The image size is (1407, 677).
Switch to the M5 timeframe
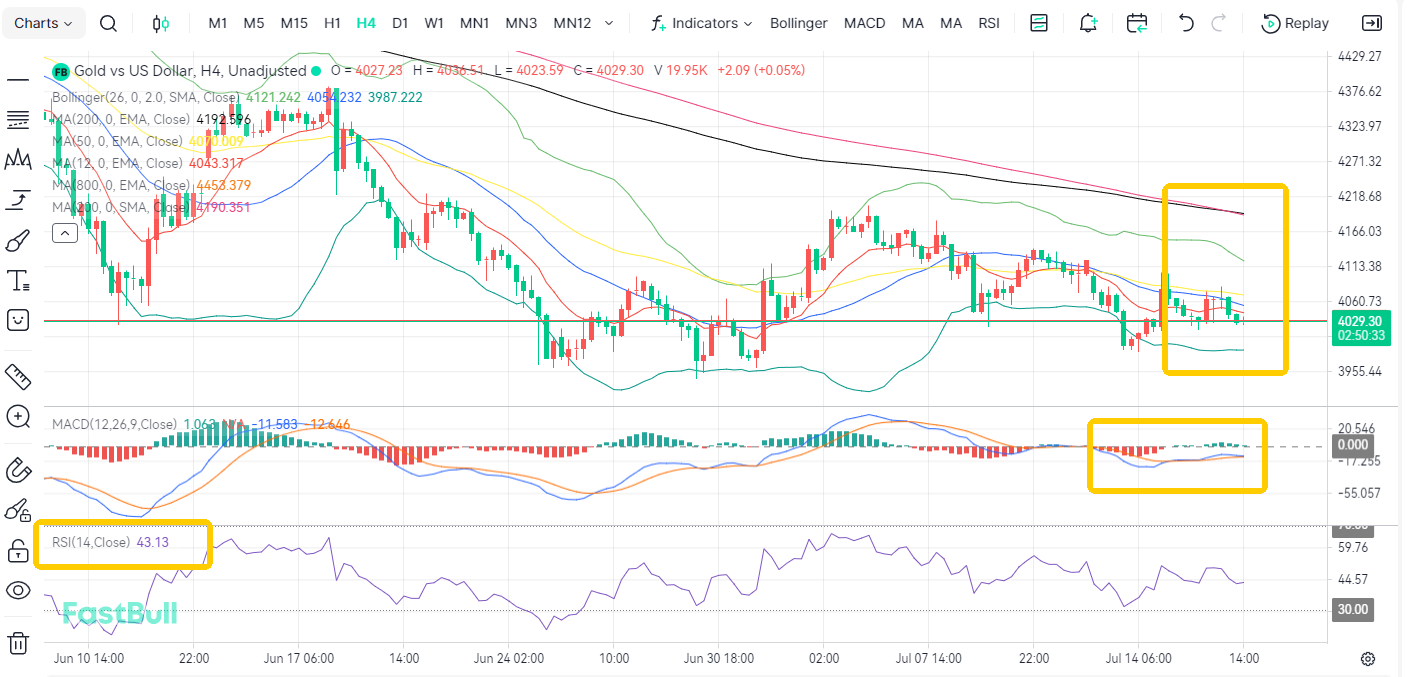point(254,23)
